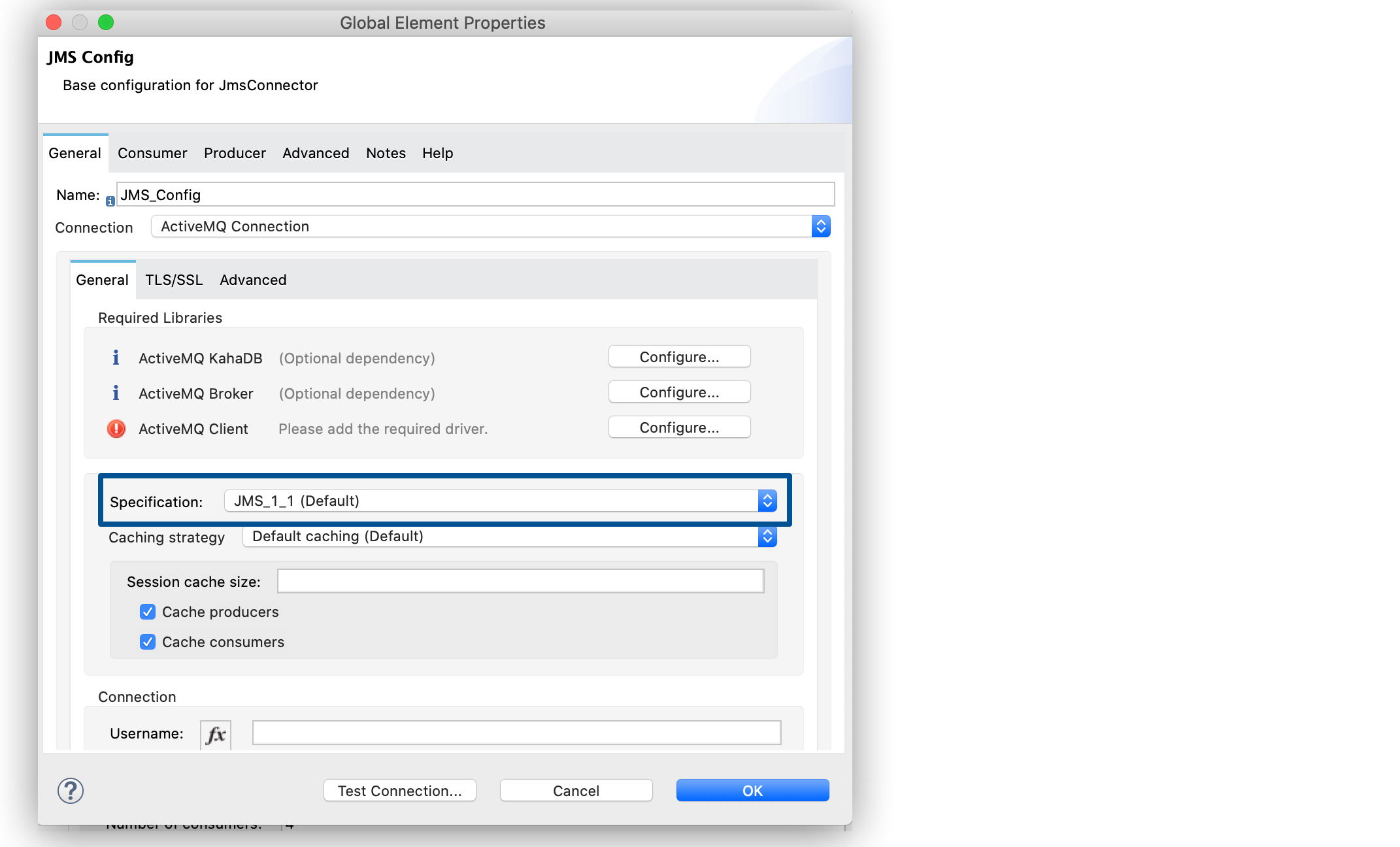Confirm settings with the OK button
1400x847 pixels.
coord(752,790)
